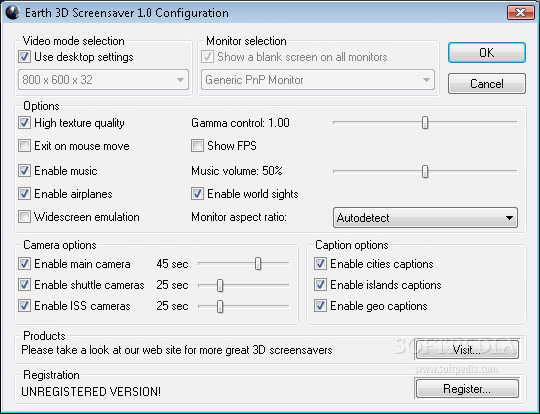
Task: Click the Register... button
Action: coord(467,389)
